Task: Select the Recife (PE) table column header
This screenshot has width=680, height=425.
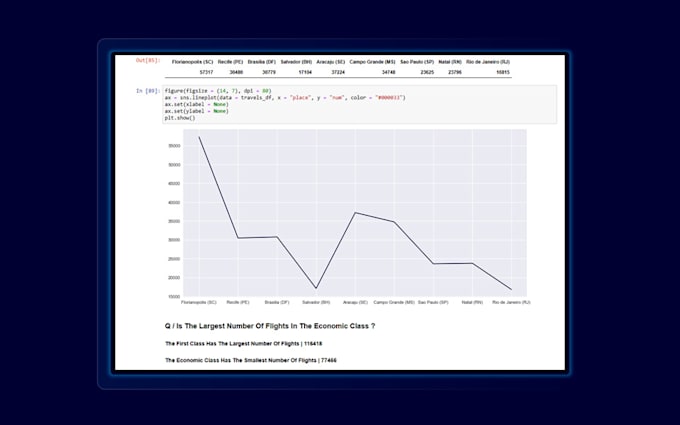Action: [230, 62]
